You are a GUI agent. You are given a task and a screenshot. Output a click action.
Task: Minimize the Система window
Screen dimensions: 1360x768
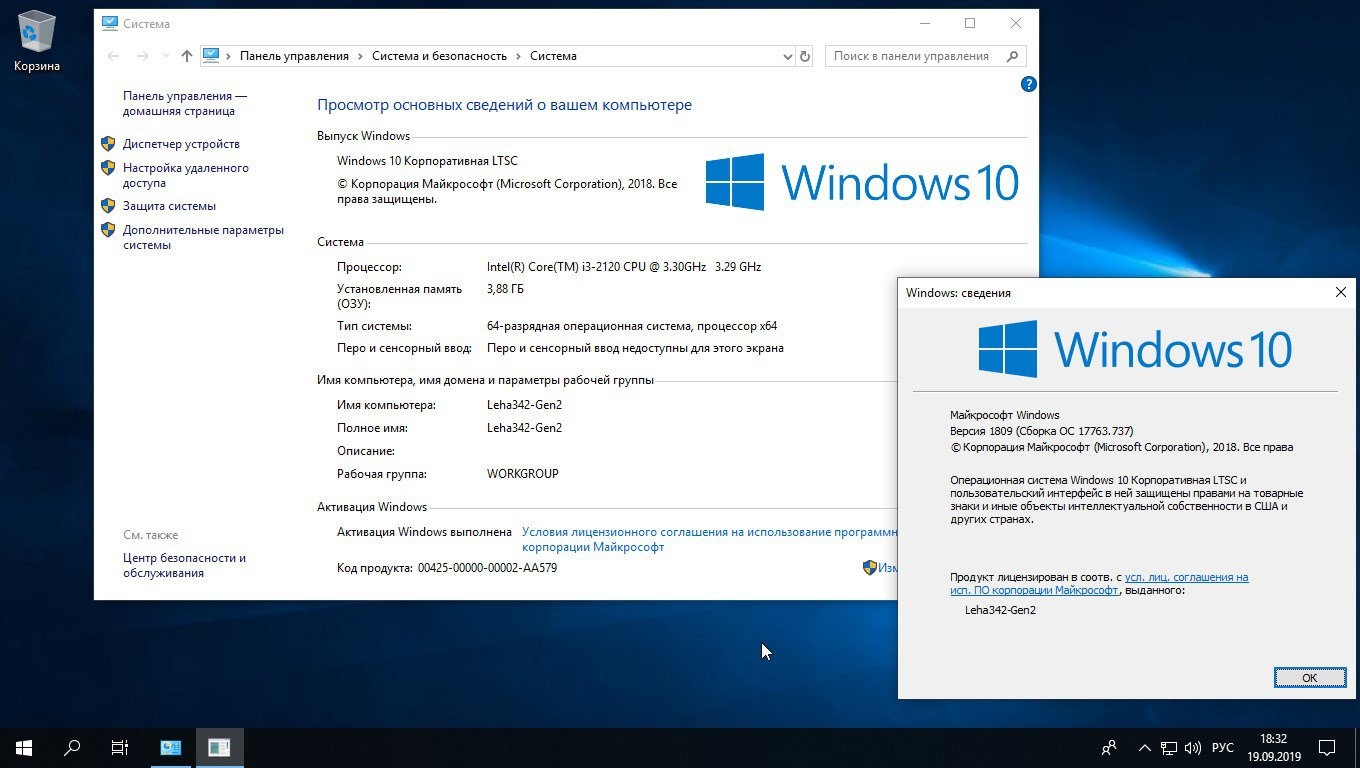pos(923,23)
